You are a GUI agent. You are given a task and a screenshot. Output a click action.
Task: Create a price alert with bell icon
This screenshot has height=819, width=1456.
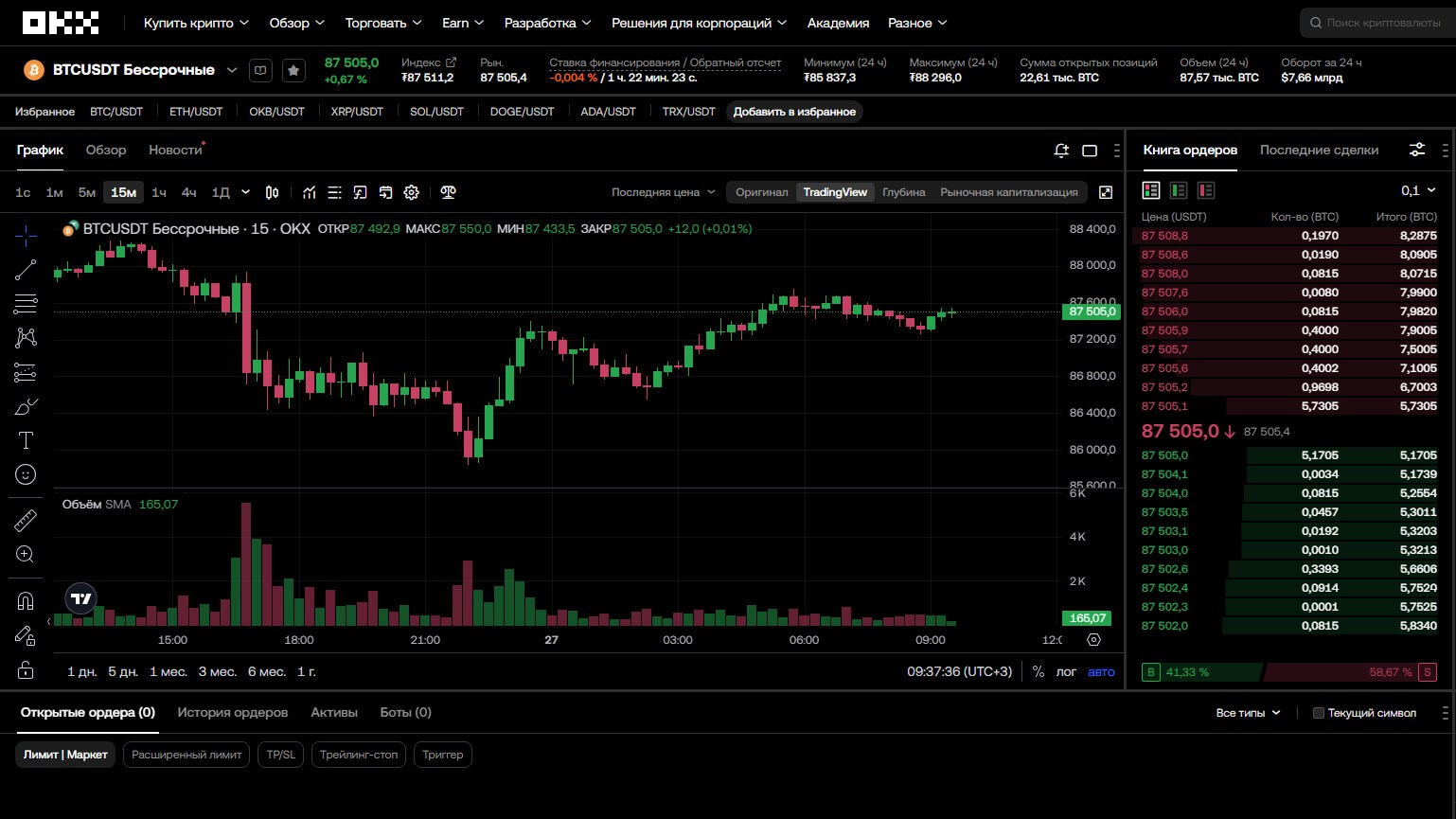click(1061, 151)
